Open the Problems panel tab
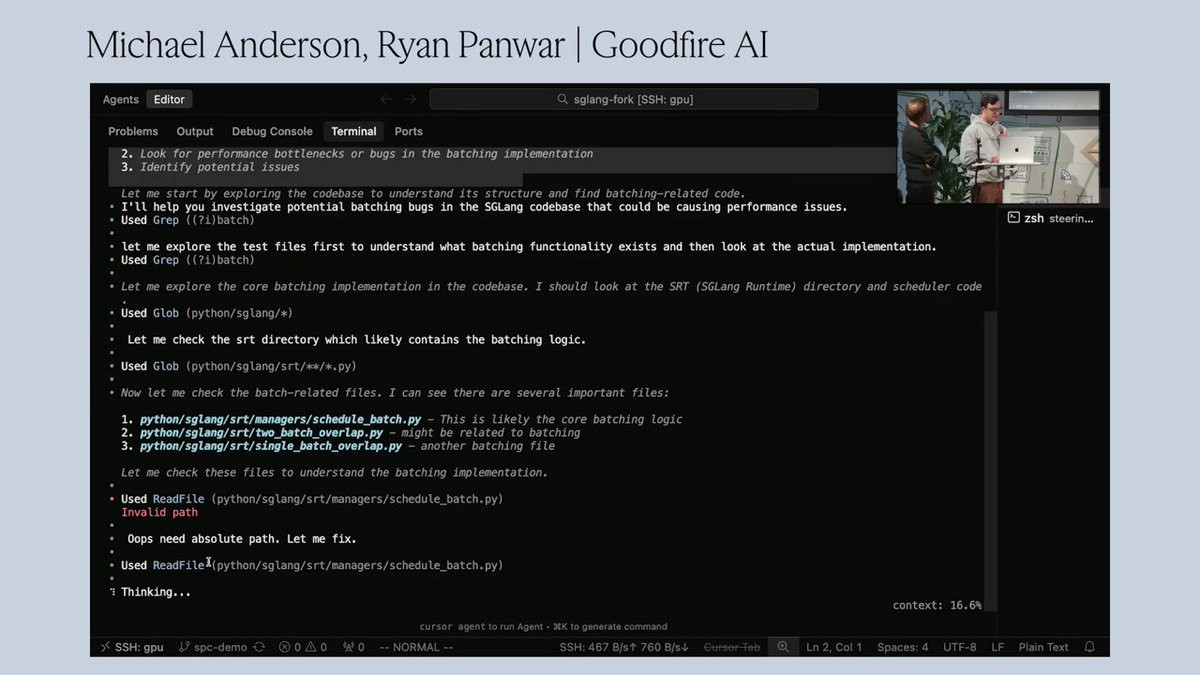 [133, 131]
